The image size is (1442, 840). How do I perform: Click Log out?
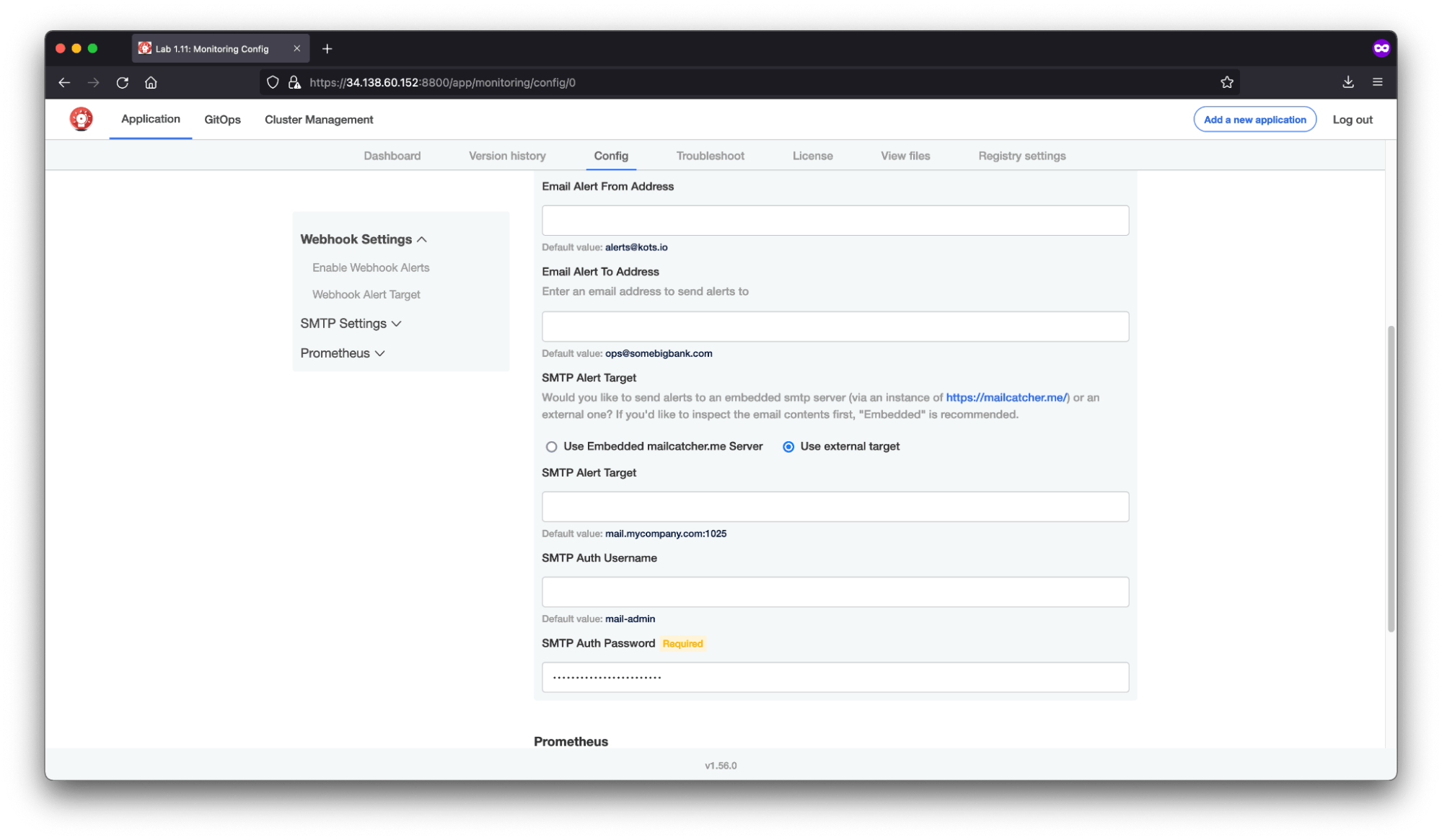coord(1352,120)
